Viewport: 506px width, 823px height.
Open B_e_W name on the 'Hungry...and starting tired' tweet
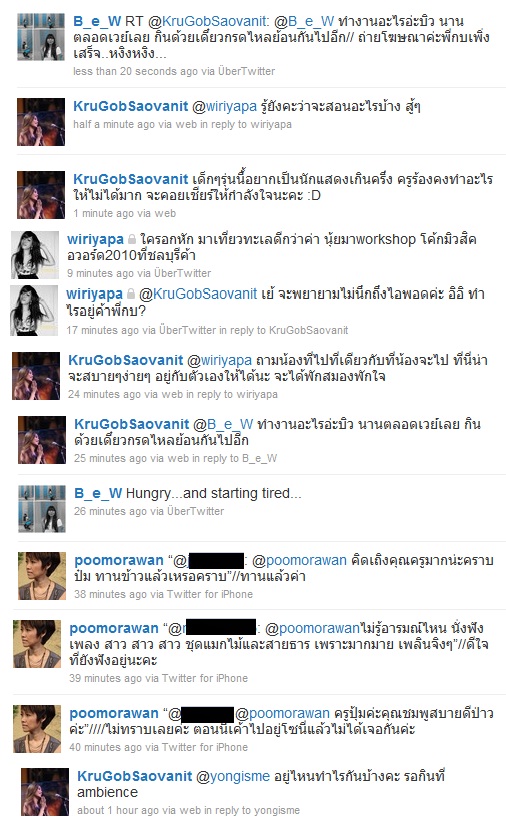click(x=98, y=493)
